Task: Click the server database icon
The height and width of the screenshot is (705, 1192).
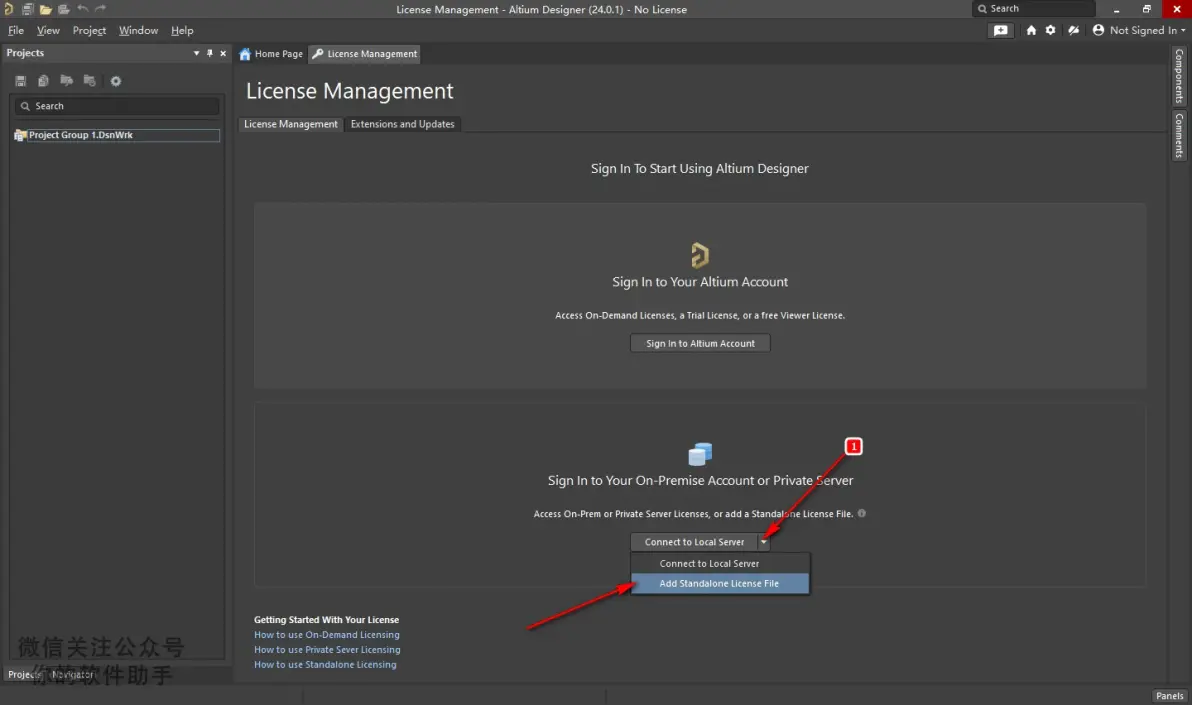Action: tap(700, 454)
